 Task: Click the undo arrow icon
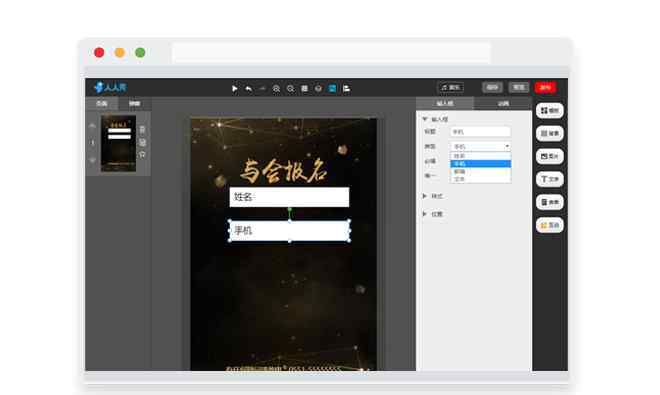pos(249,88)
